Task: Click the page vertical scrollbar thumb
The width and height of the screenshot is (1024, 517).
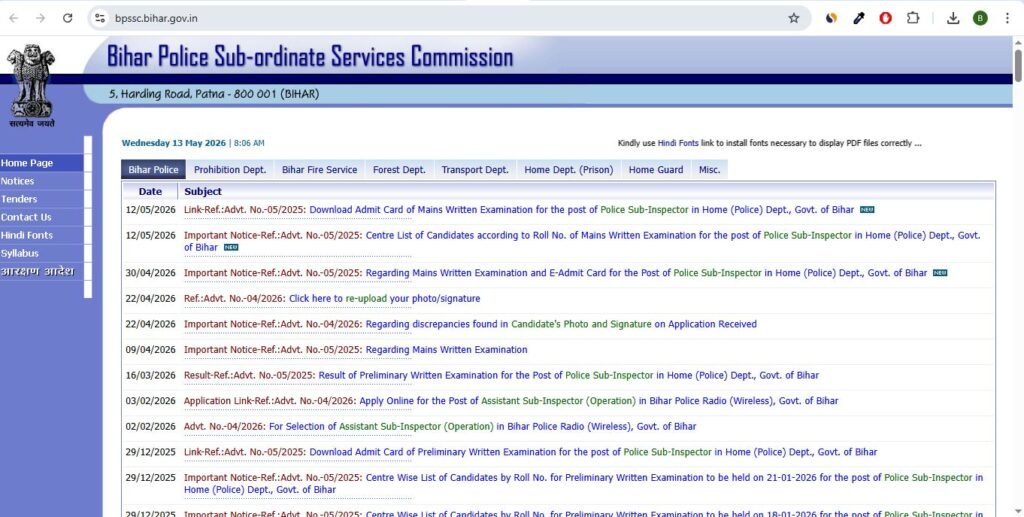Action: pyautogui.click(x=1018, y=65)
